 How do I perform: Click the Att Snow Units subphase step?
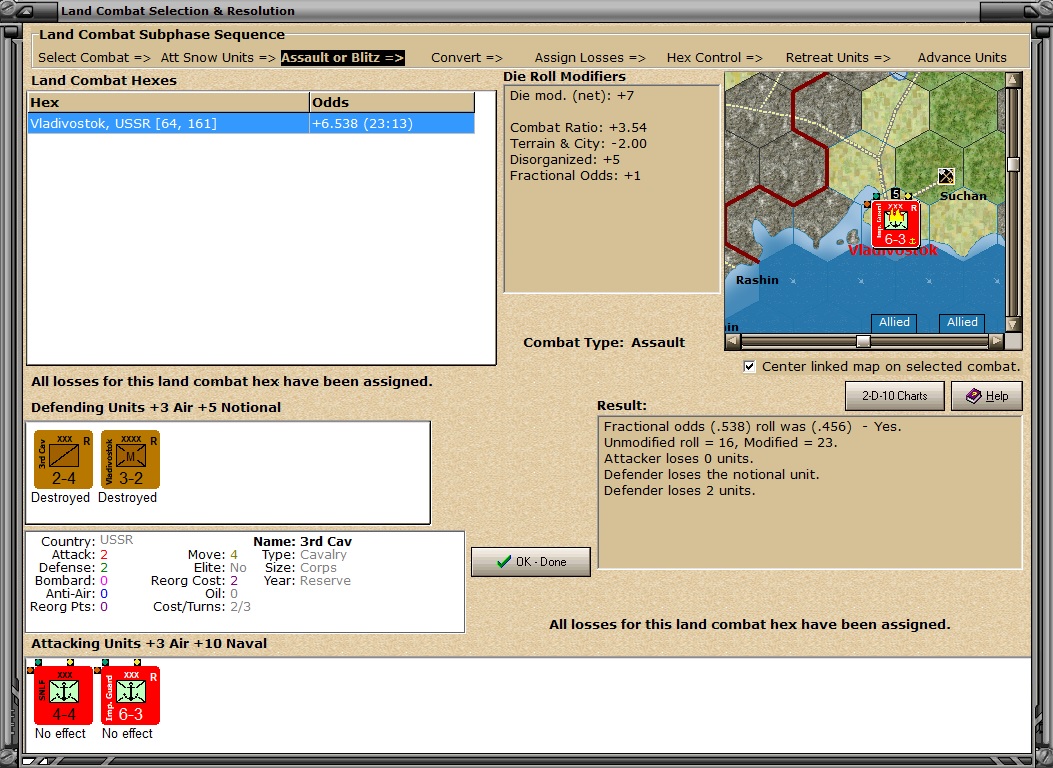(218, 58)
